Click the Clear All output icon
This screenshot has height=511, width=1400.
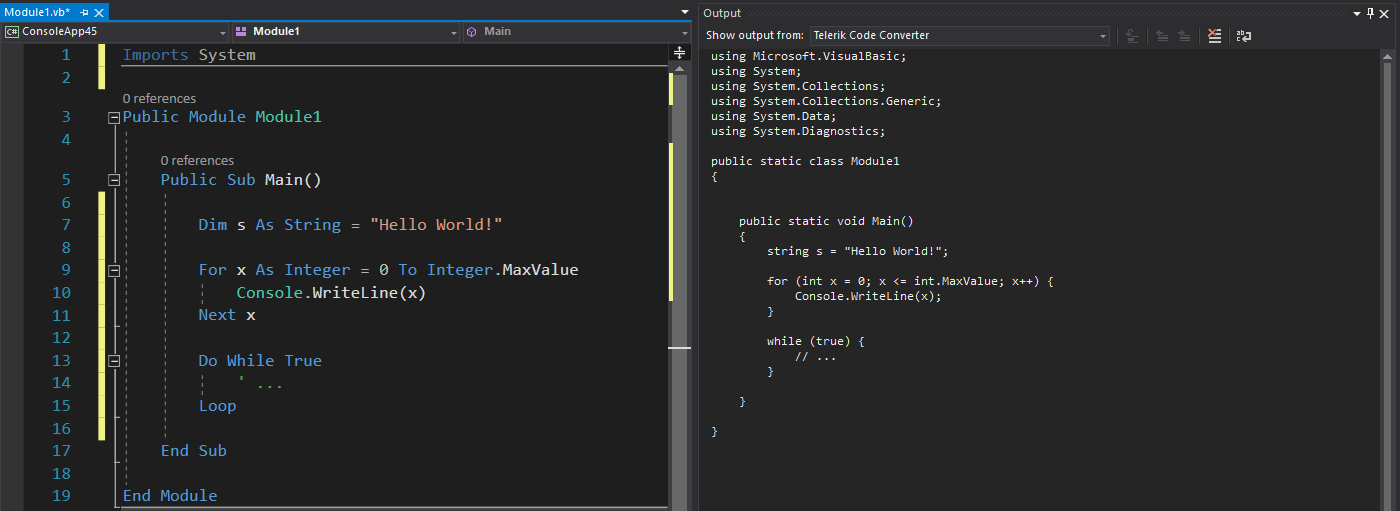(x=1214, y=35)
